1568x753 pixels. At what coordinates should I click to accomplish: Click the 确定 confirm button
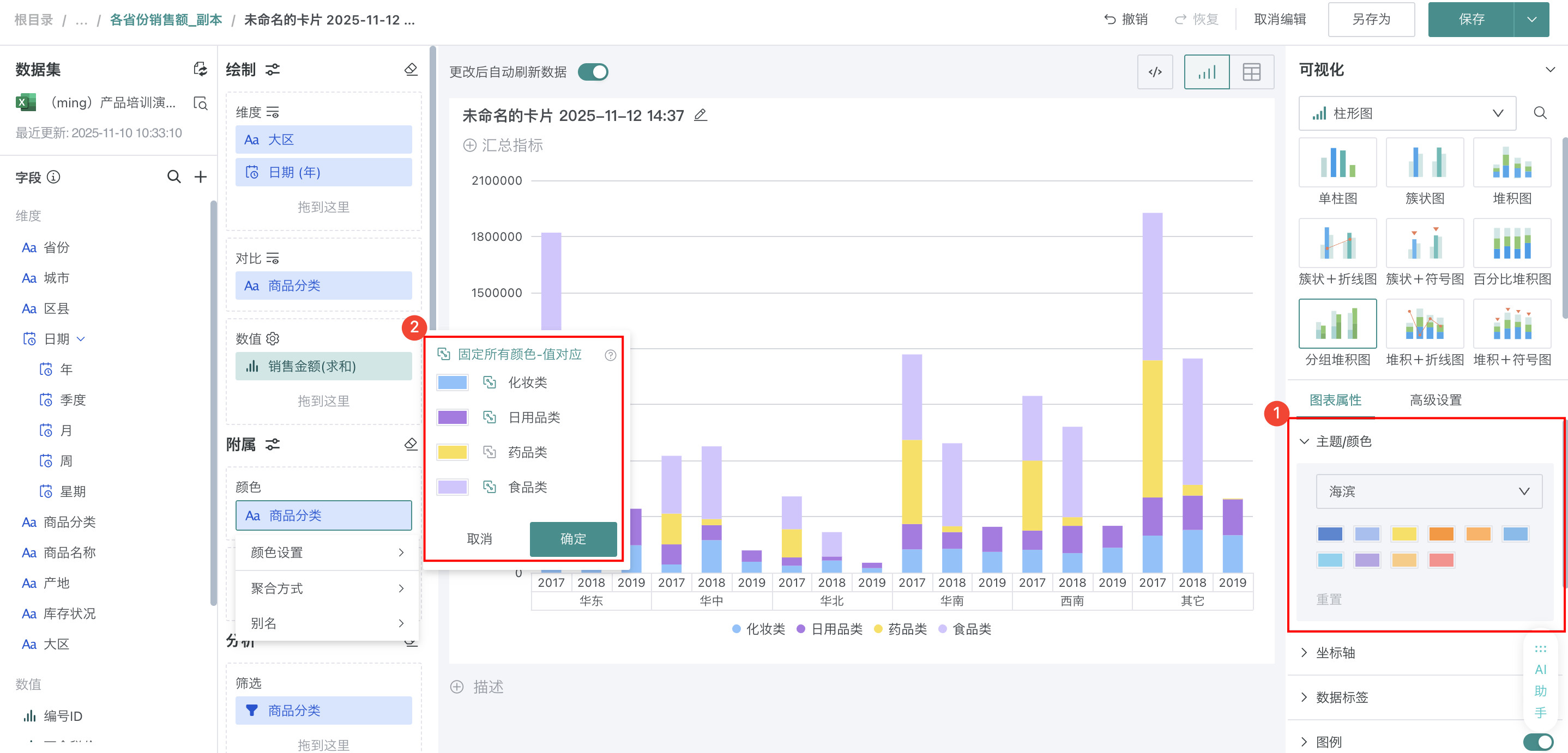tap(573, 539)
